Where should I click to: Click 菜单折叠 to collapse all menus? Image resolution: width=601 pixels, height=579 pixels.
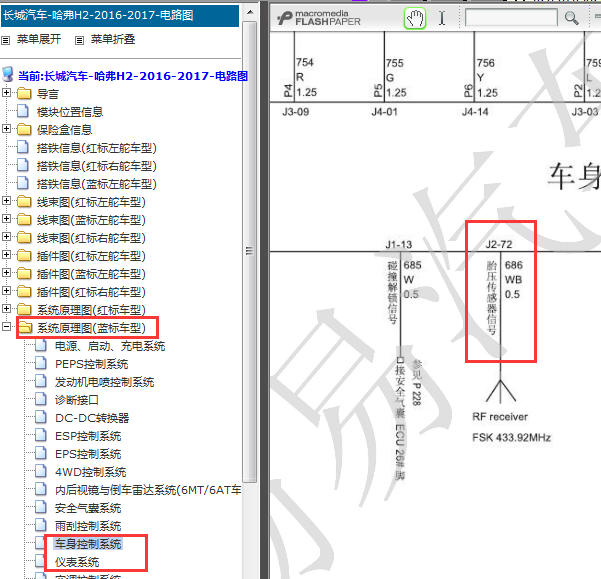pyautogui.click(x=113, y=39)
